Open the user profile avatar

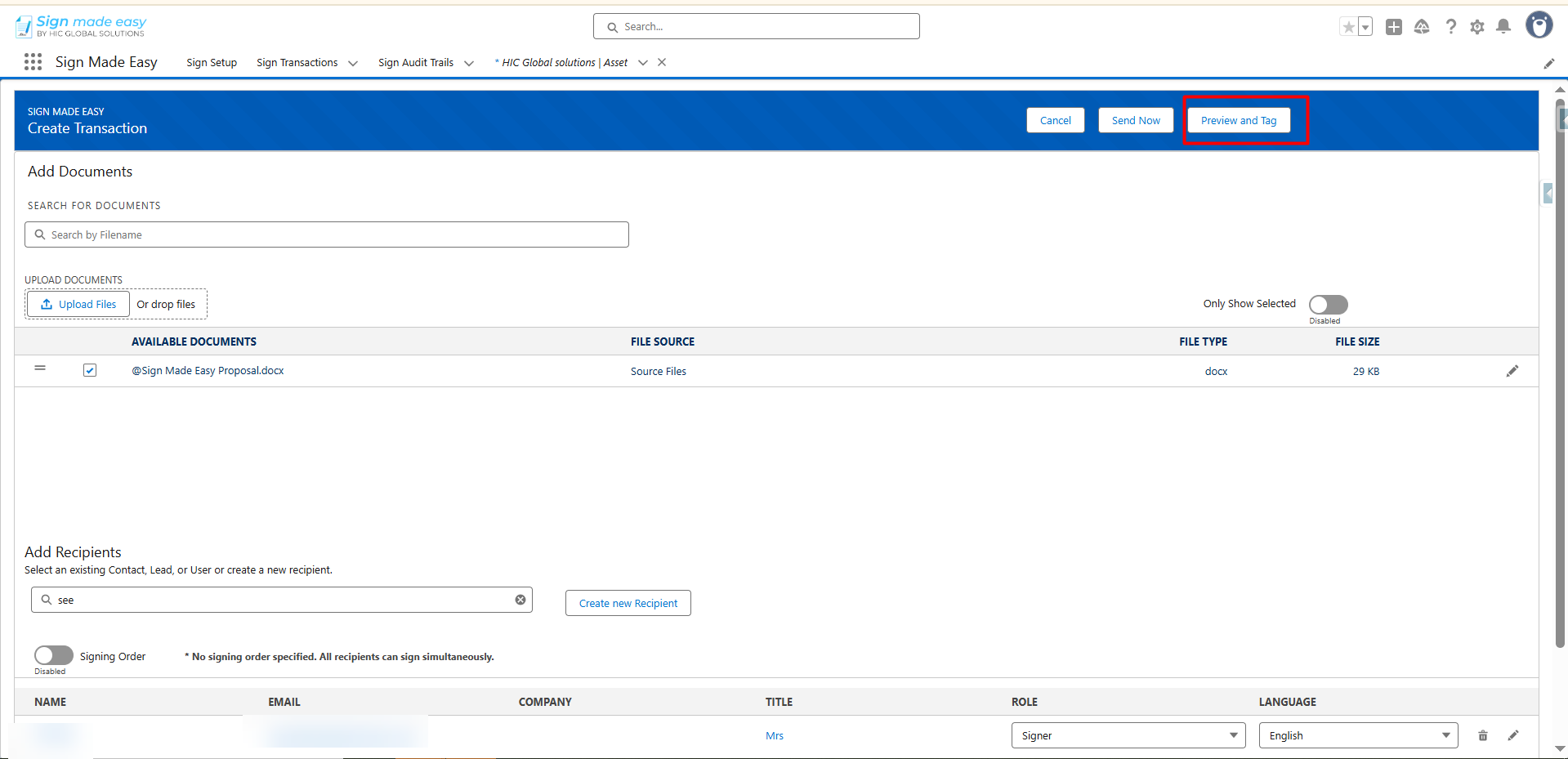pos(1539,25)
